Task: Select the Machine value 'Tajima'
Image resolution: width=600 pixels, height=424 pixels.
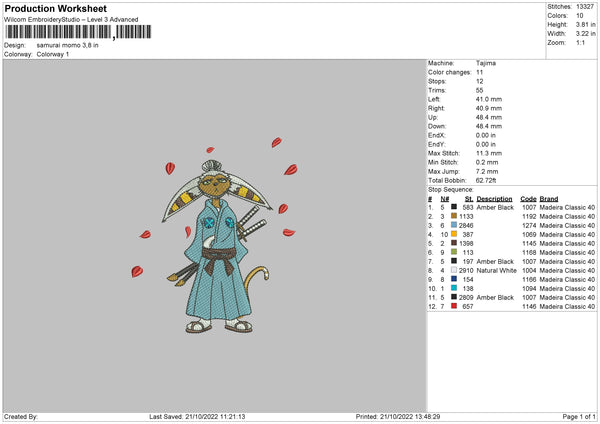Action: pyautogui.click(x=486, y=63)
